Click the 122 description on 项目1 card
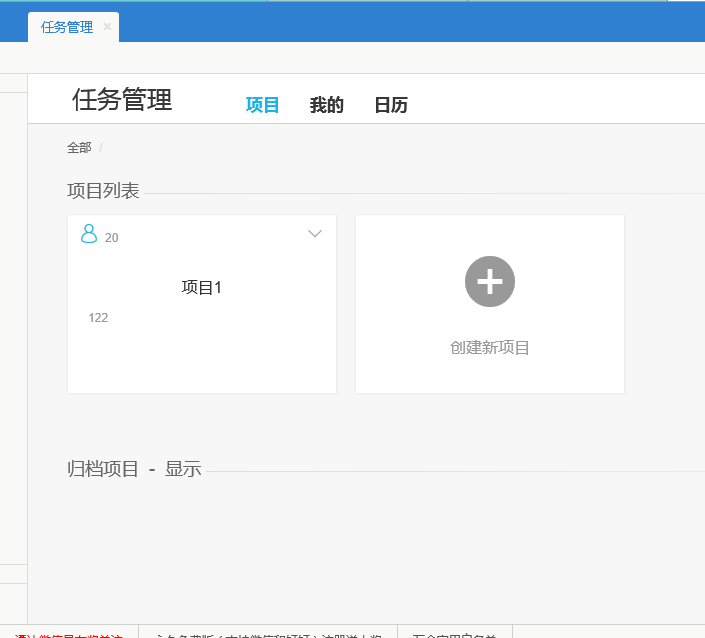The image size is (705, 638). point(98,318)
